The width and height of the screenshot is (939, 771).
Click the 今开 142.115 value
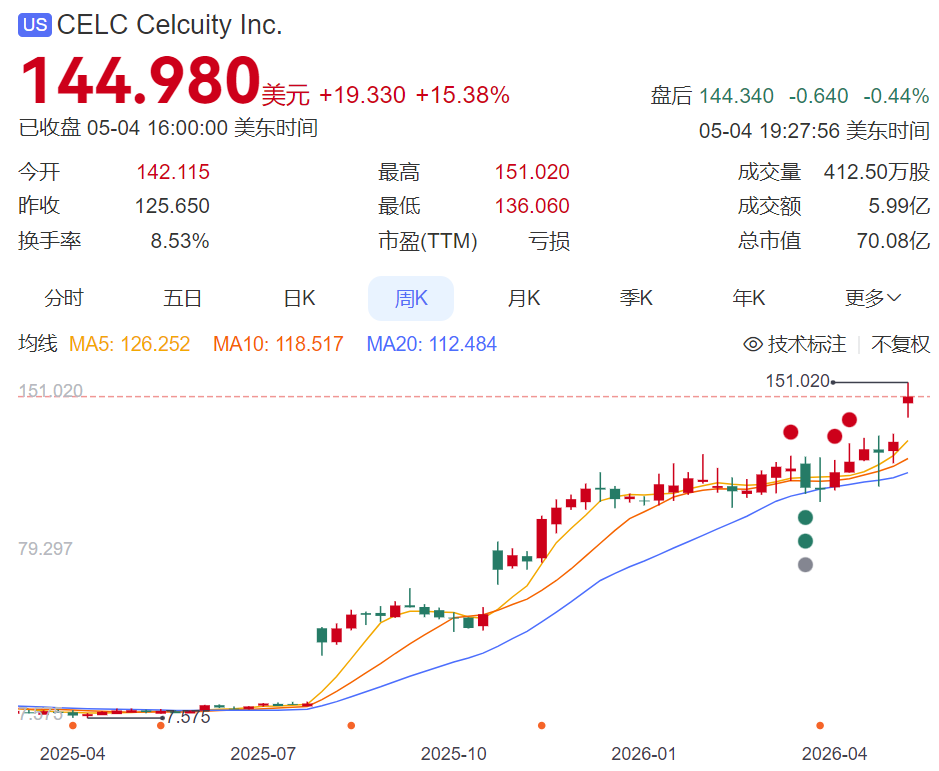(173, 173)
